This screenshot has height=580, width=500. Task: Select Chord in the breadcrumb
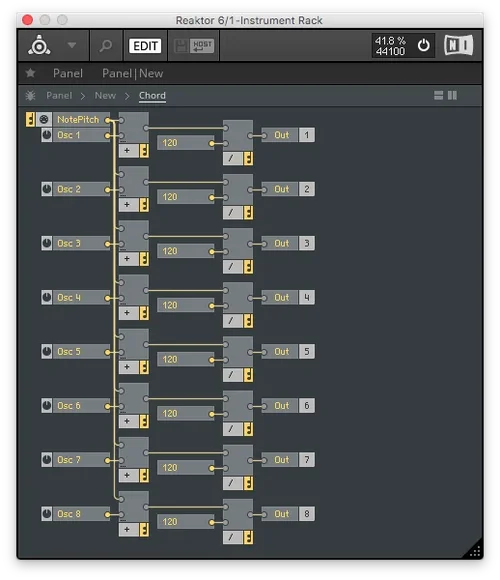tap(152, 95)
